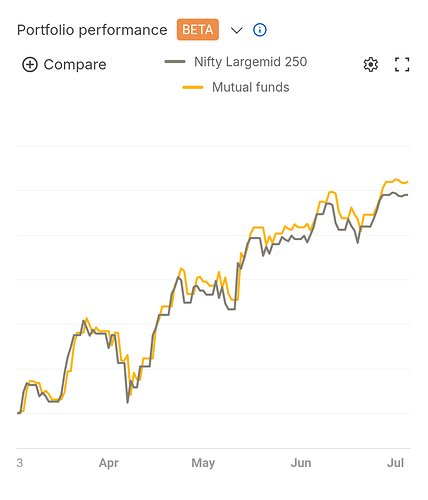
Task: Click the BETA badge
Action: pyautogui.click(x=198, y=30)
